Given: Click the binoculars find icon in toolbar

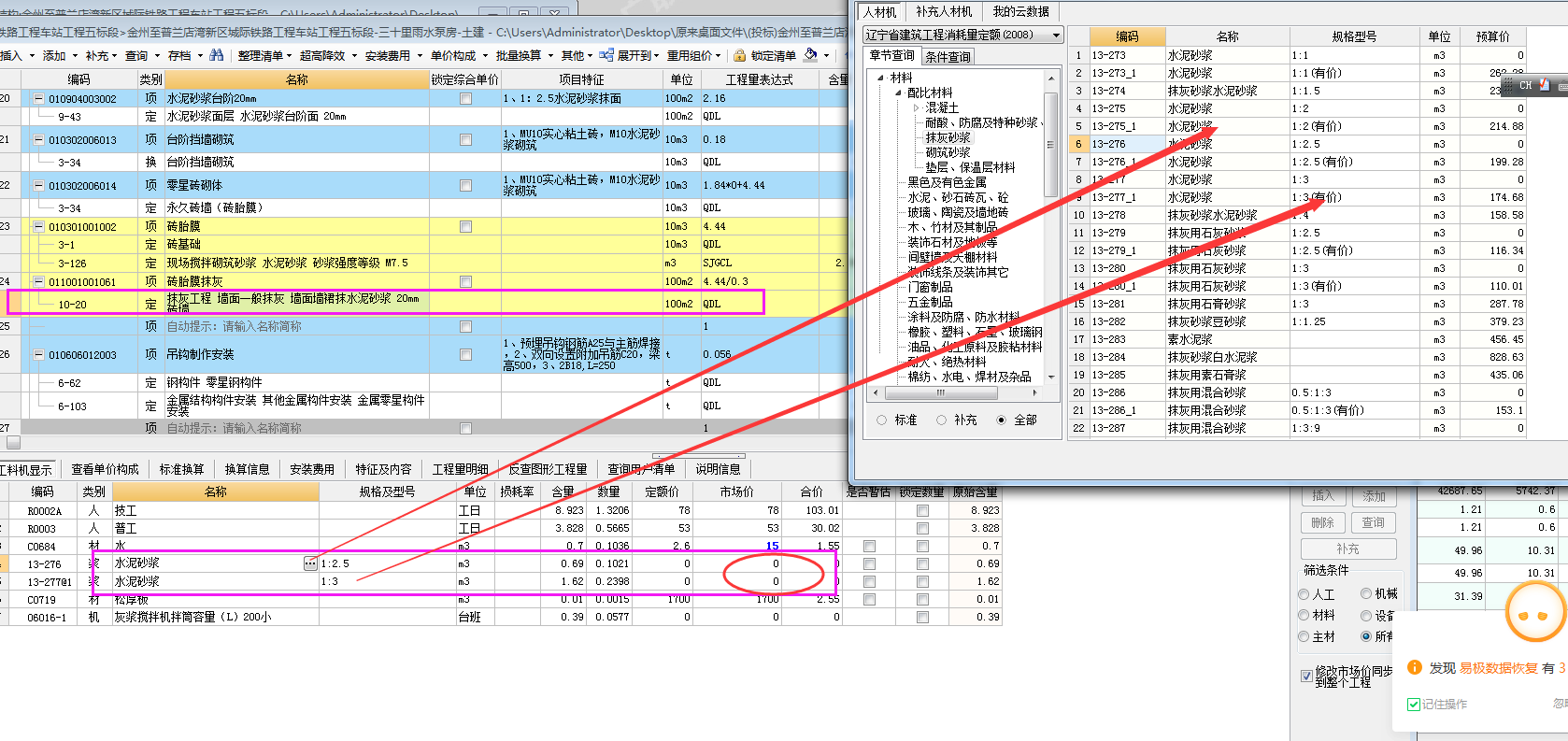Looking at the screenshot, I should click(x=217, y=55).
